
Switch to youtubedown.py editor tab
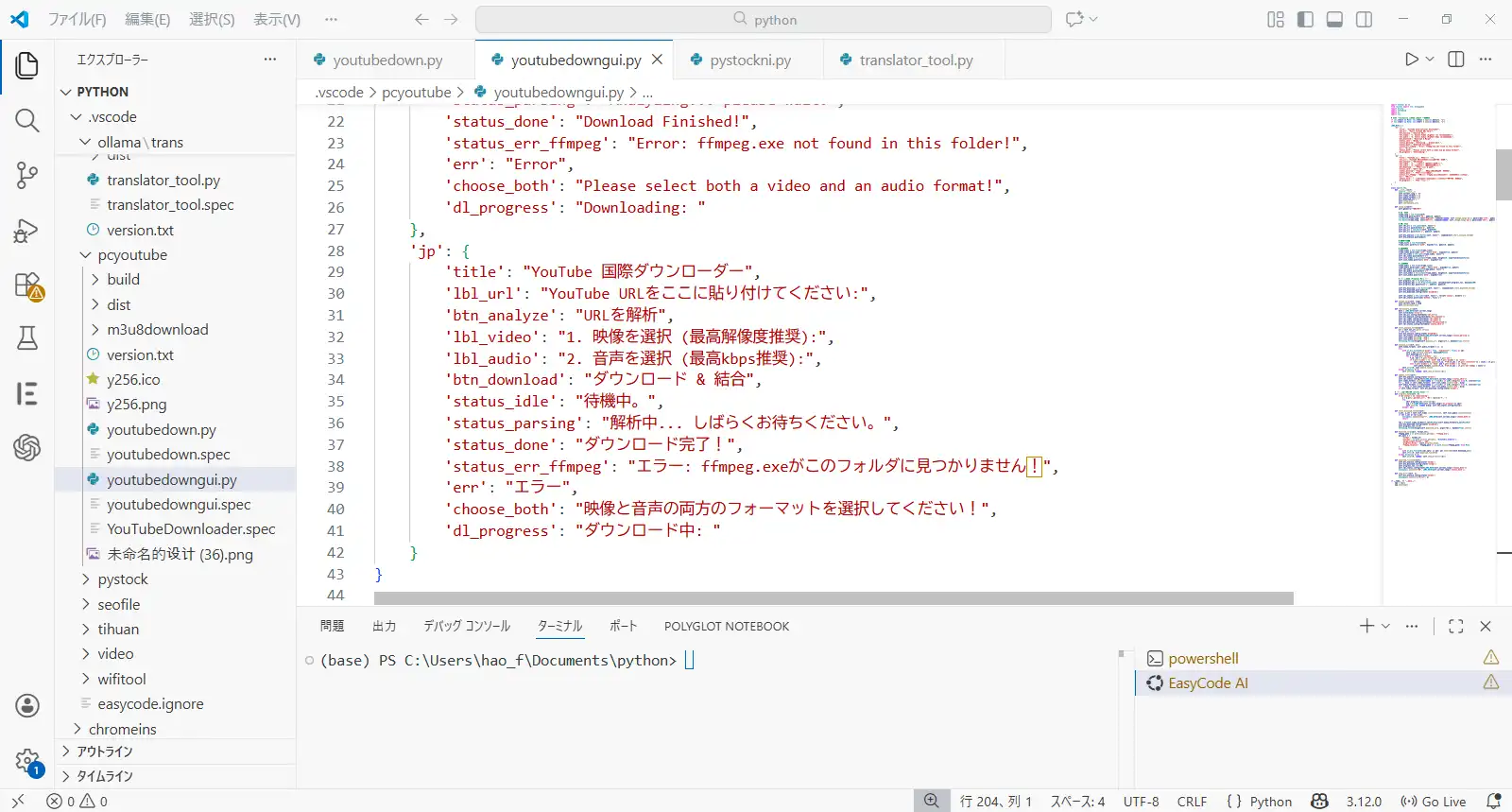(x=387, y=60)
